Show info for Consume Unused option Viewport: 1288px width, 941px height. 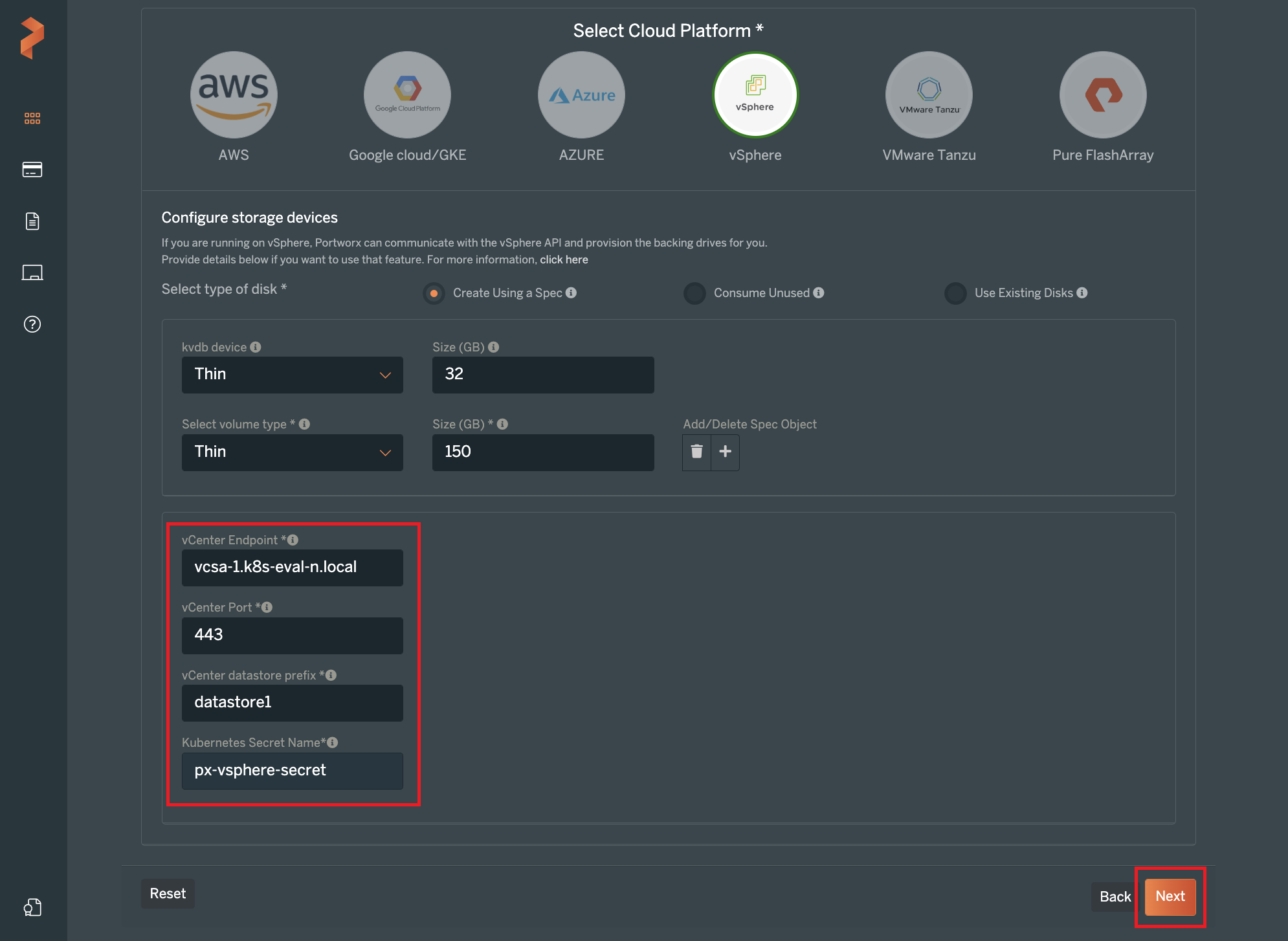[x=819, y=293]
